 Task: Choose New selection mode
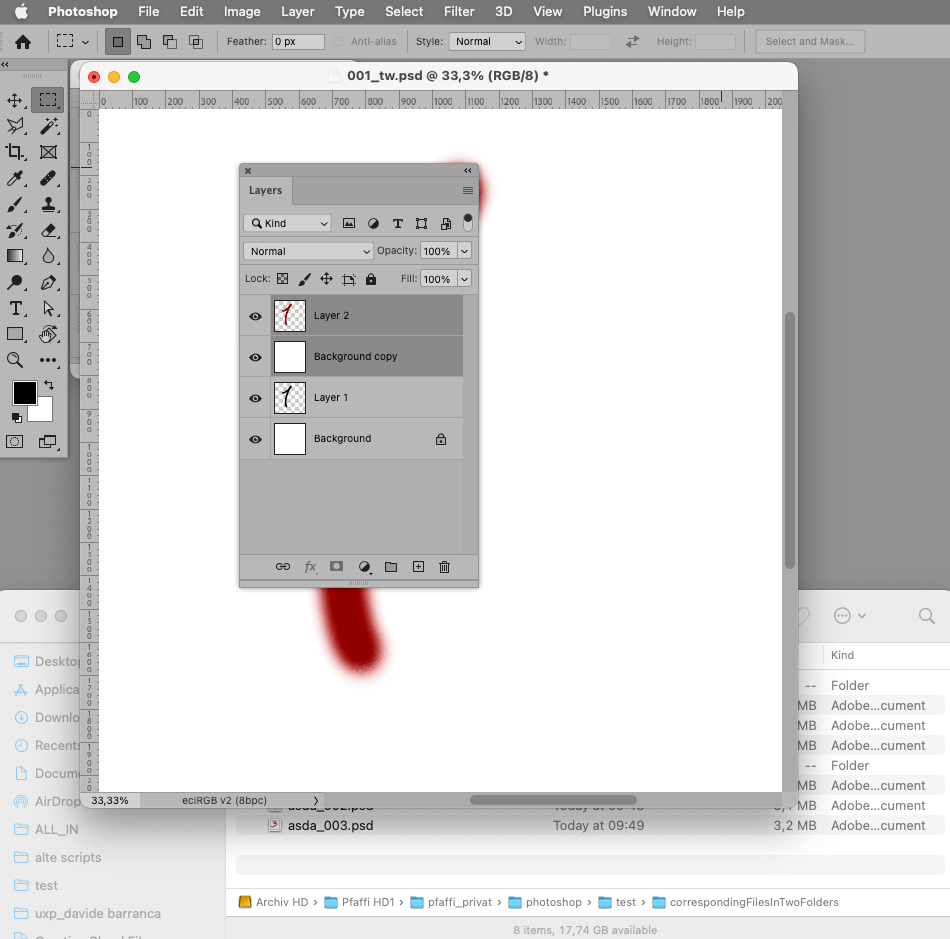point(118,42)
